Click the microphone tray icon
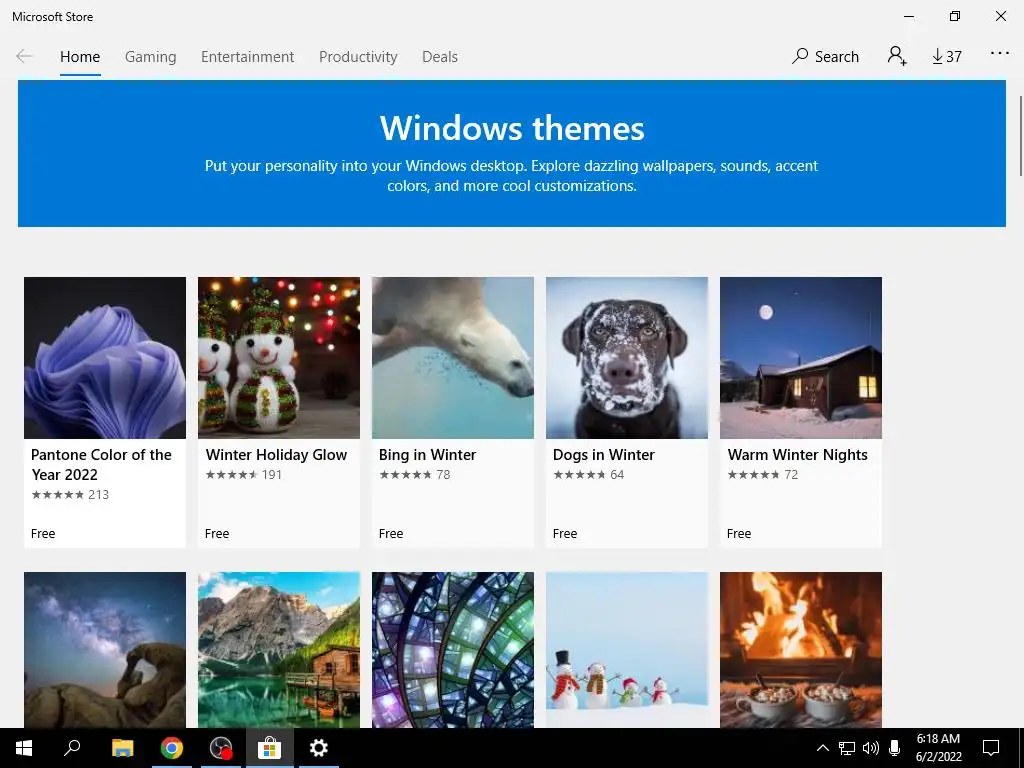Image resolution: width=1024 pixels, height=768 pixels. click(895, 748)
